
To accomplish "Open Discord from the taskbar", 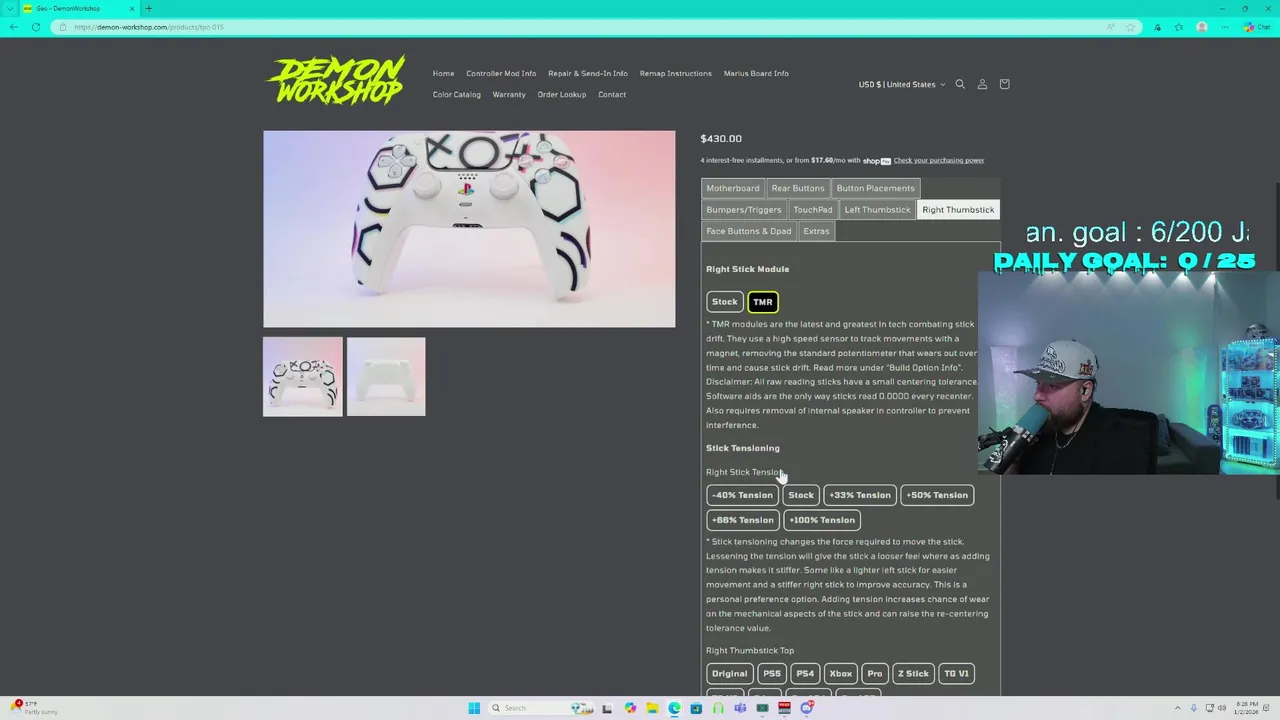I will [806, 708].
